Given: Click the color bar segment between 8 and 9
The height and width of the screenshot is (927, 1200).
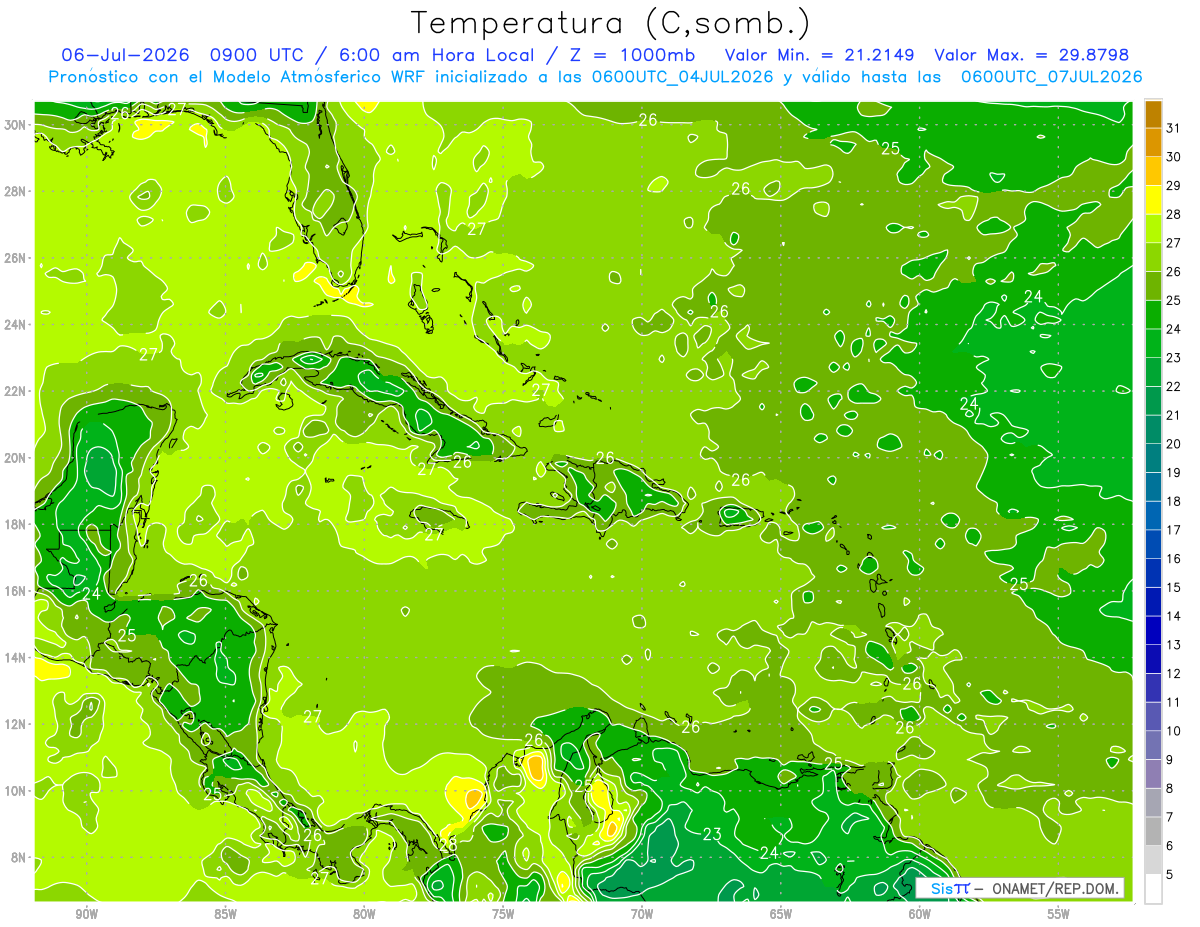Looking at the screenshot, I should click(x=1153, y=774).
